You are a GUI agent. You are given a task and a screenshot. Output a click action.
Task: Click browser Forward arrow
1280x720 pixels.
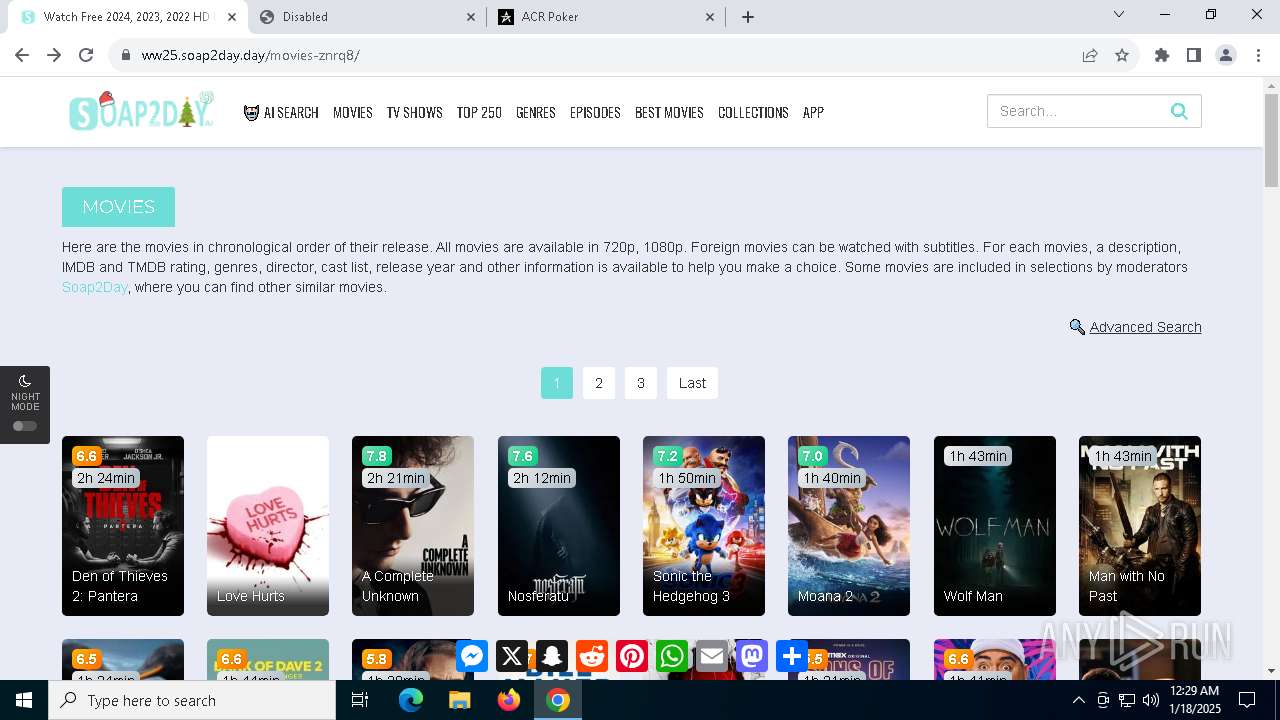pos(54,55)
